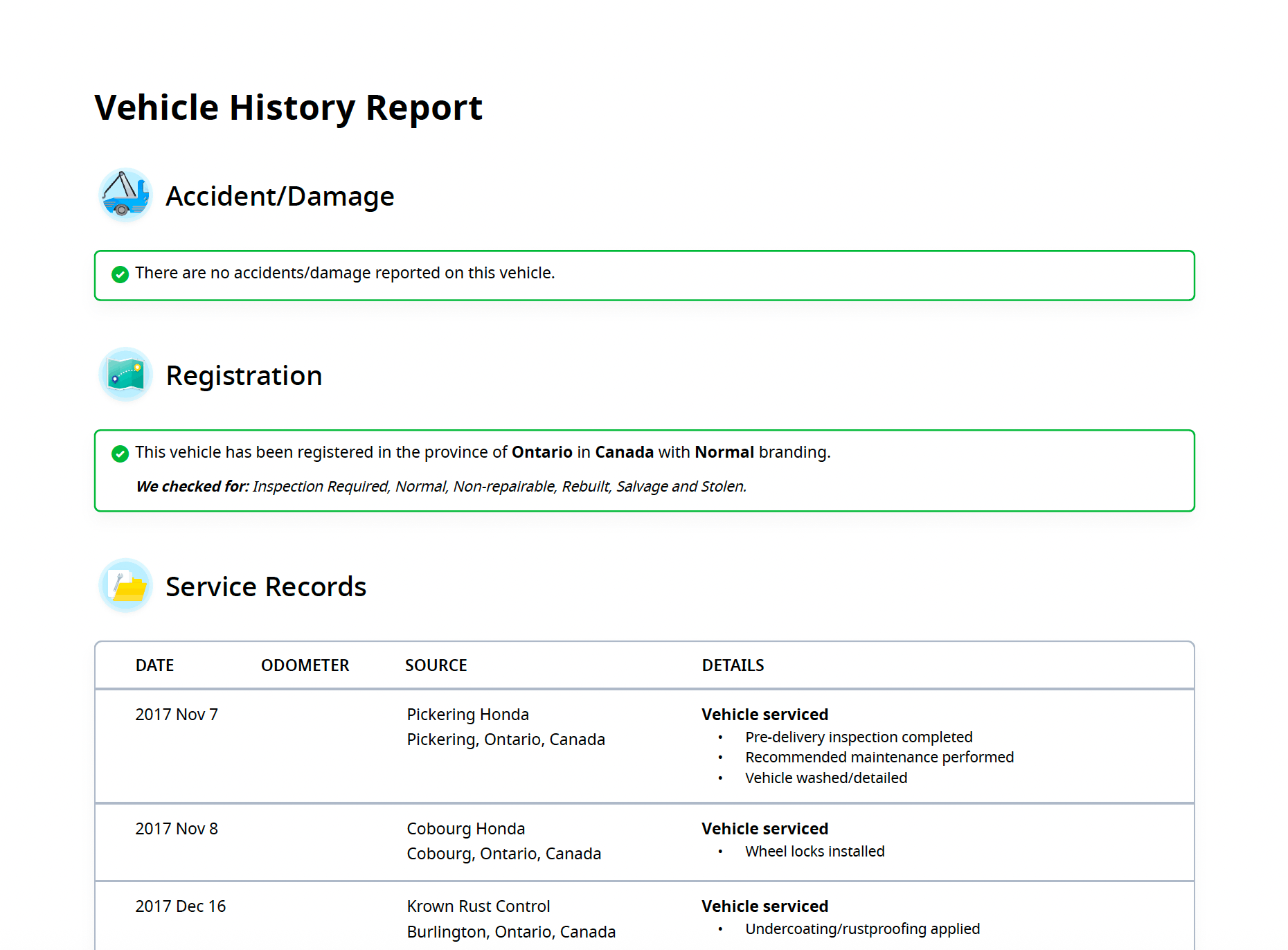This screenshot has height=950, width=1288.
Task: Click the folder Service Records icon
Action: tap(125, 586)
